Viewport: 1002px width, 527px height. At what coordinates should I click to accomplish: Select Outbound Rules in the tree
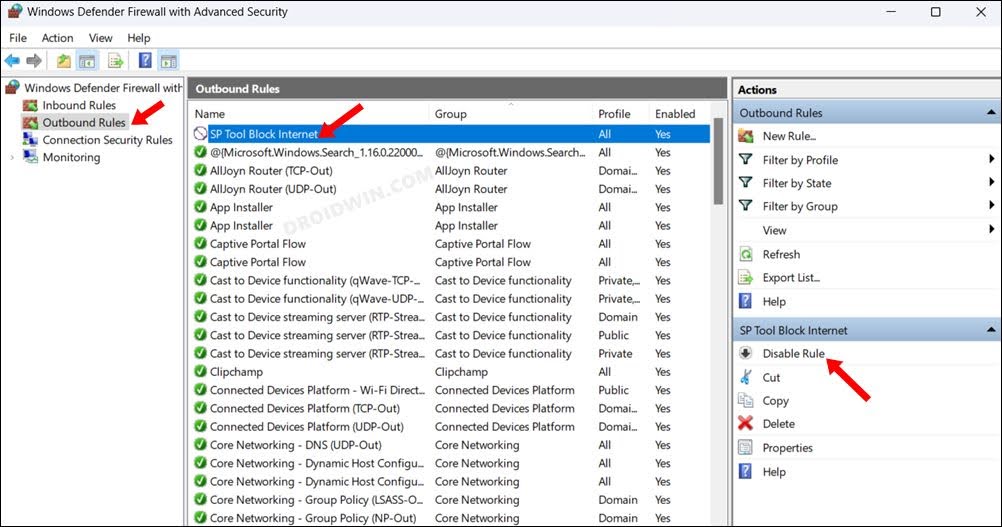coord(84,122)
